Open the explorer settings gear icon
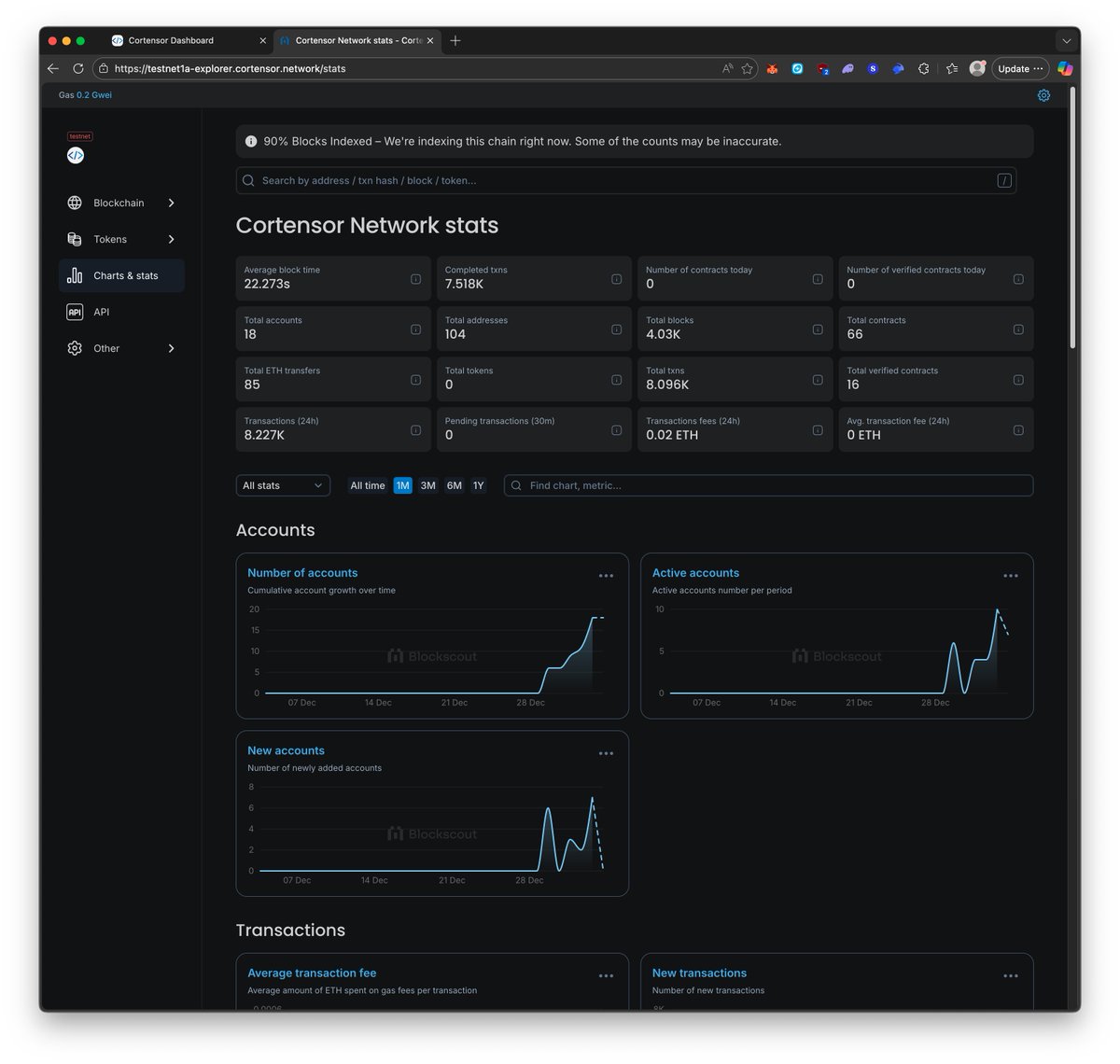Viewport: 1120px width, 1064px height. click(1043, 95)
